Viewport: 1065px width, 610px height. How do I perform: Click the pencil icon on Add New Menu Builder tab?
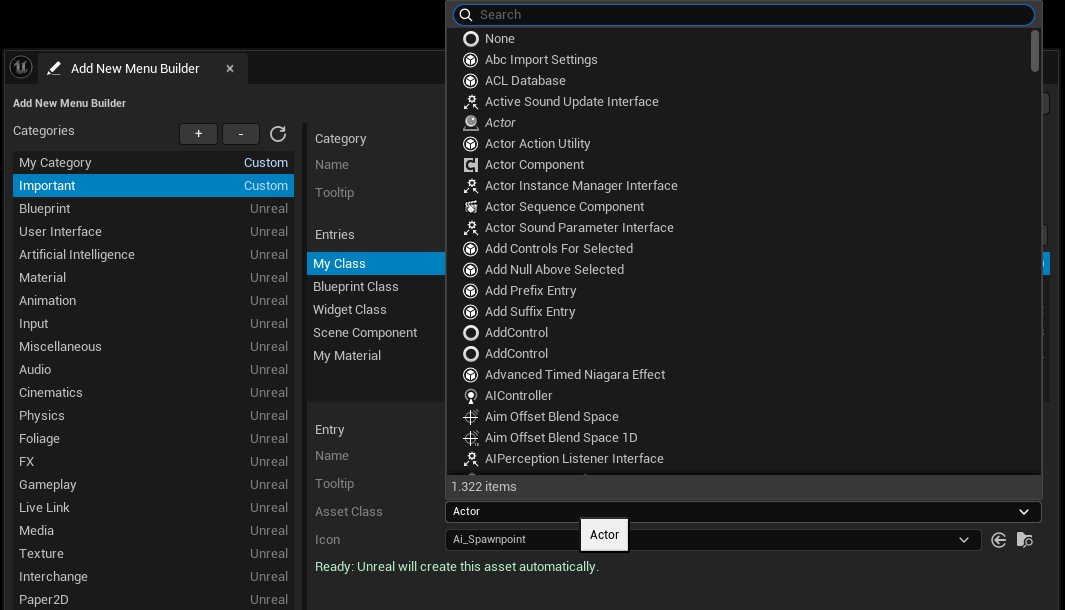(x=54, y=69)
